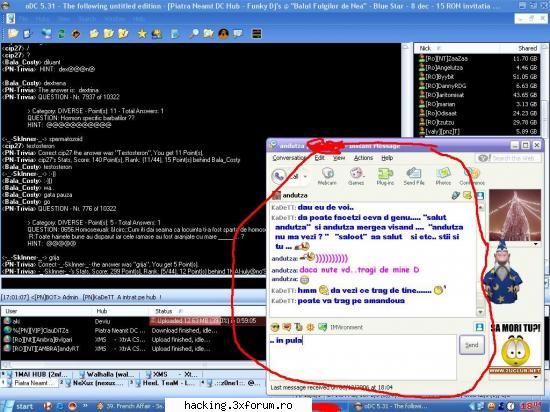550x412 pixels.
Task: Click the chat history scrollbar down arrow
Action: (480, 312)
